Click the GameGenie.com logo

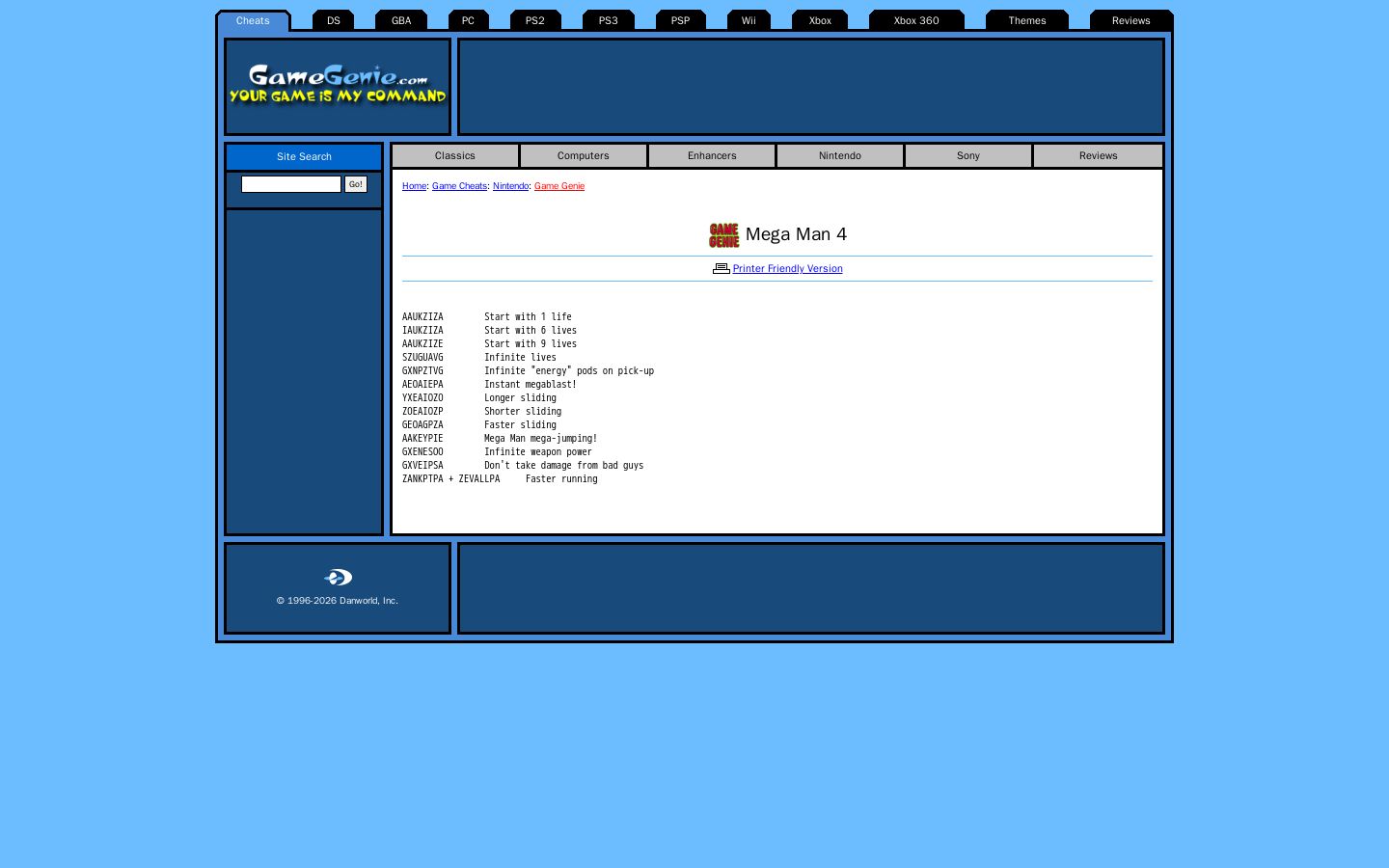click(x=338, y=85)
